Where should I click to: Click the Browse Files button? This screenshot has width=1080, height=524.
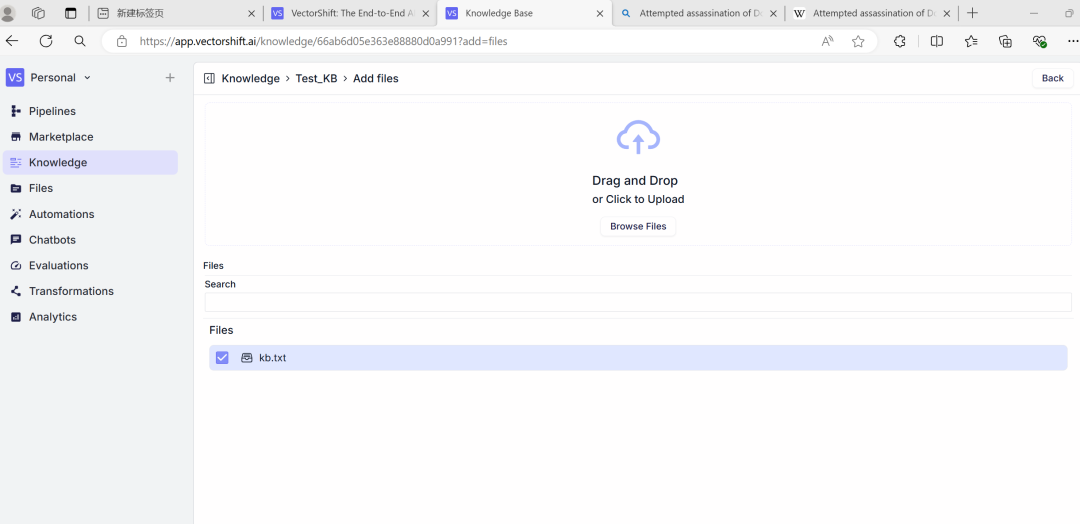point(638,226)
